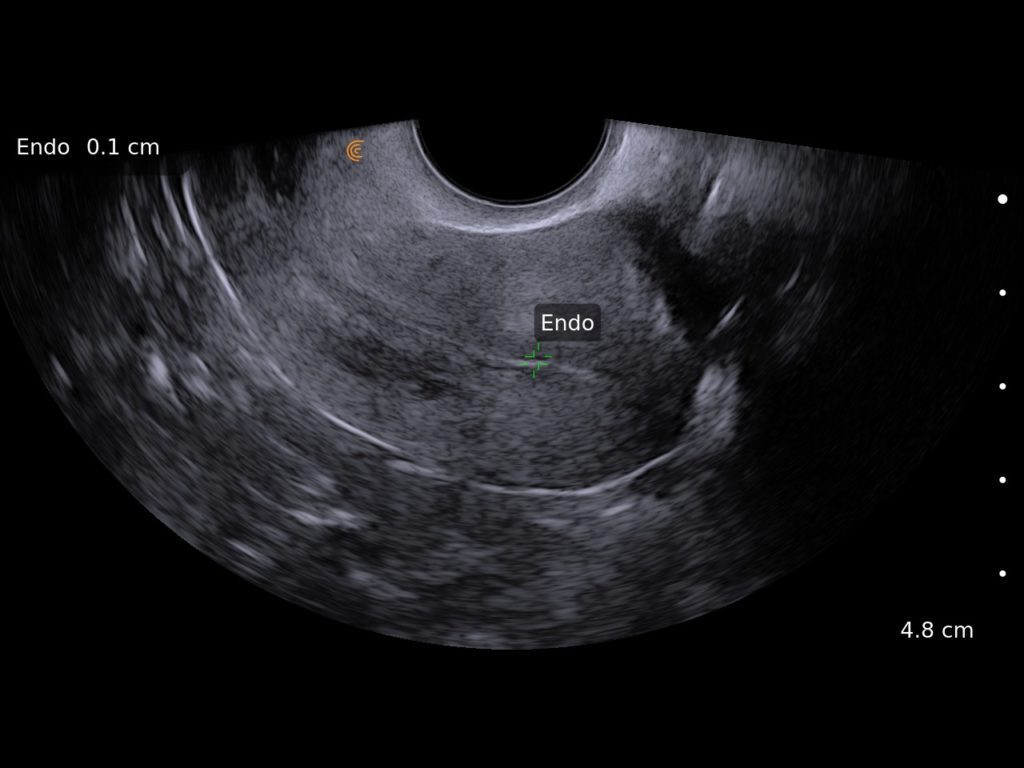
Task: Click the 0.1 cm value in the readout
Action: (x=122, y=146)
